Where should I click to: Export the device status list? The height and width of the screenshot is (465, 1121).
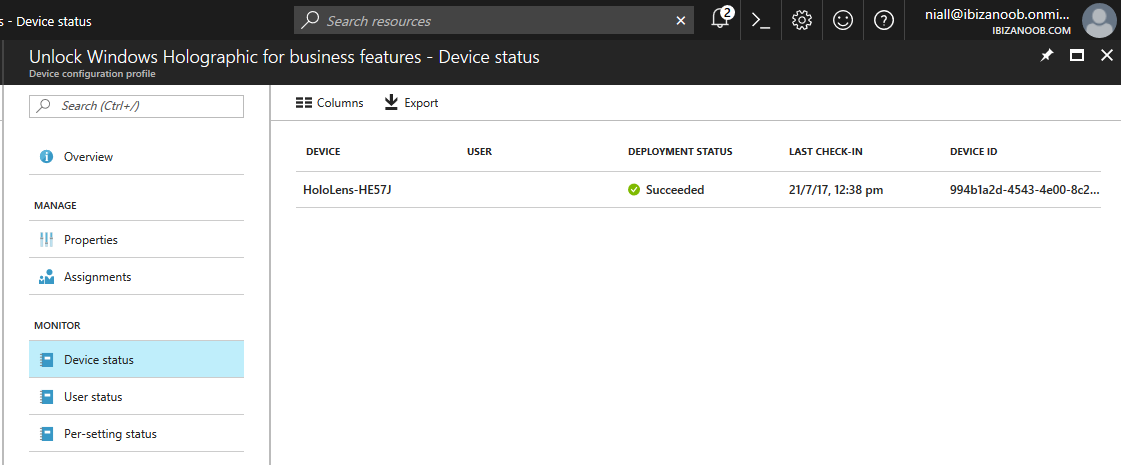(x=411, y=103)
